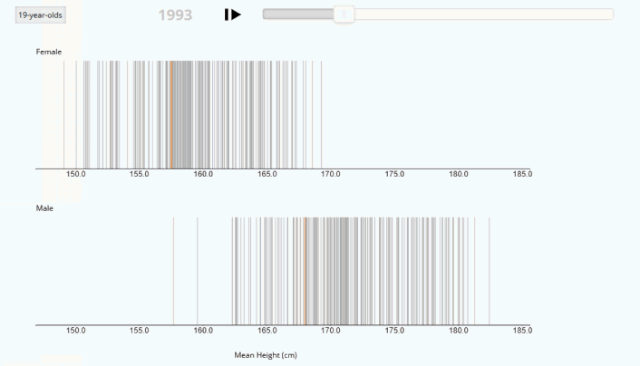
Task: Select the orange highlighted line in Female chart
Action: coord(171,115)
